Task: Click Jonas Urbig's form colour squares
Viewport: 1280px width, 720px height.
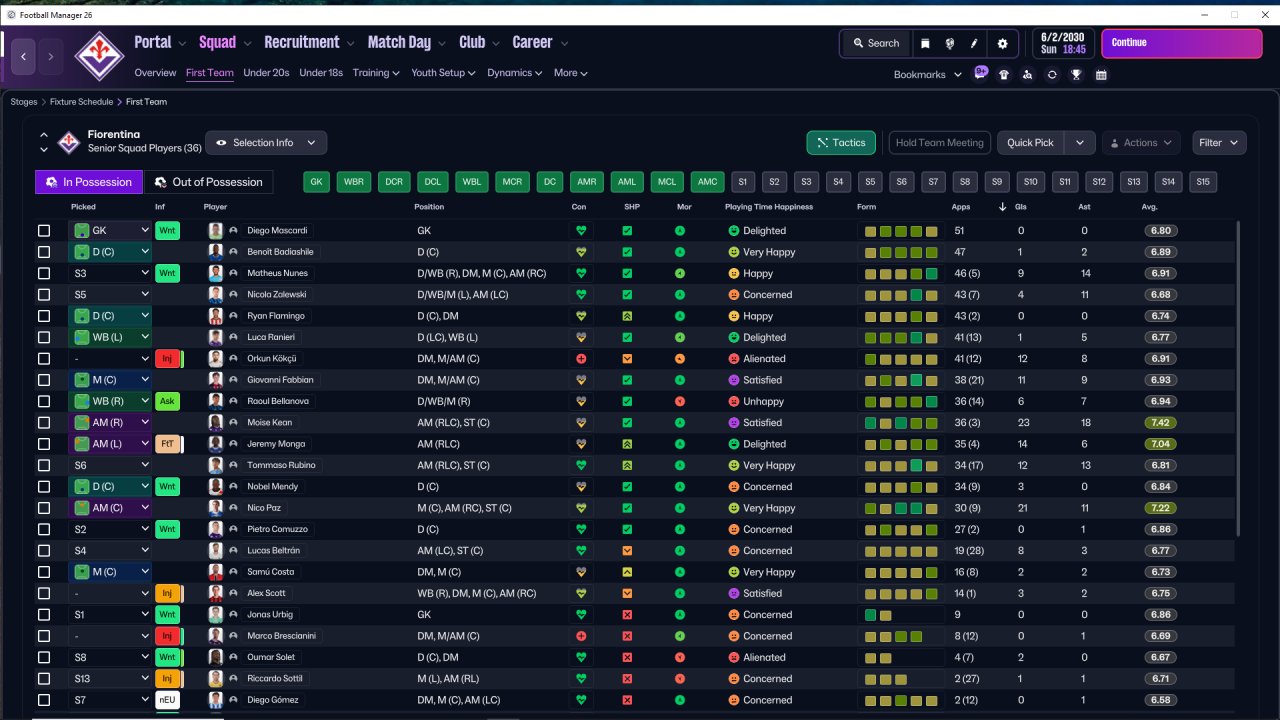Action: 878,615
